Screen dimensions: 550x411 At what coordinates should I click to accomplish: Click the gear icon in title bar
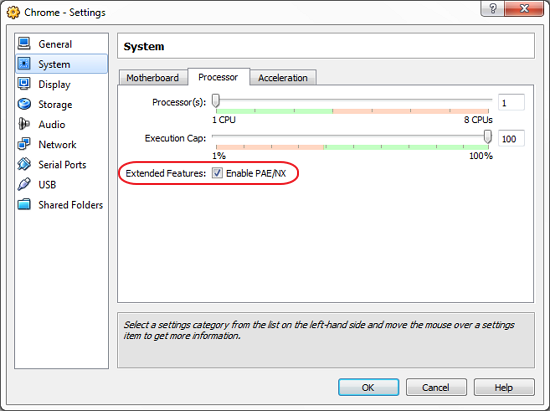(13, 13)
